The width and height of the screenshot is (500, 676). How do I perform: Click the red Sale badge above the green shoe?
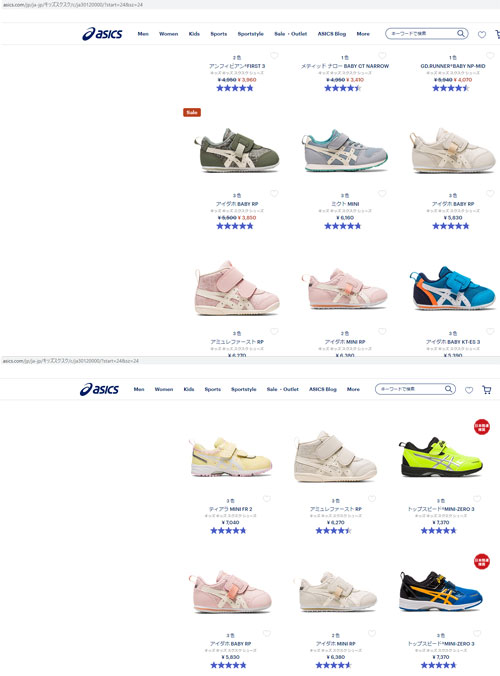(x=192, y=113)
